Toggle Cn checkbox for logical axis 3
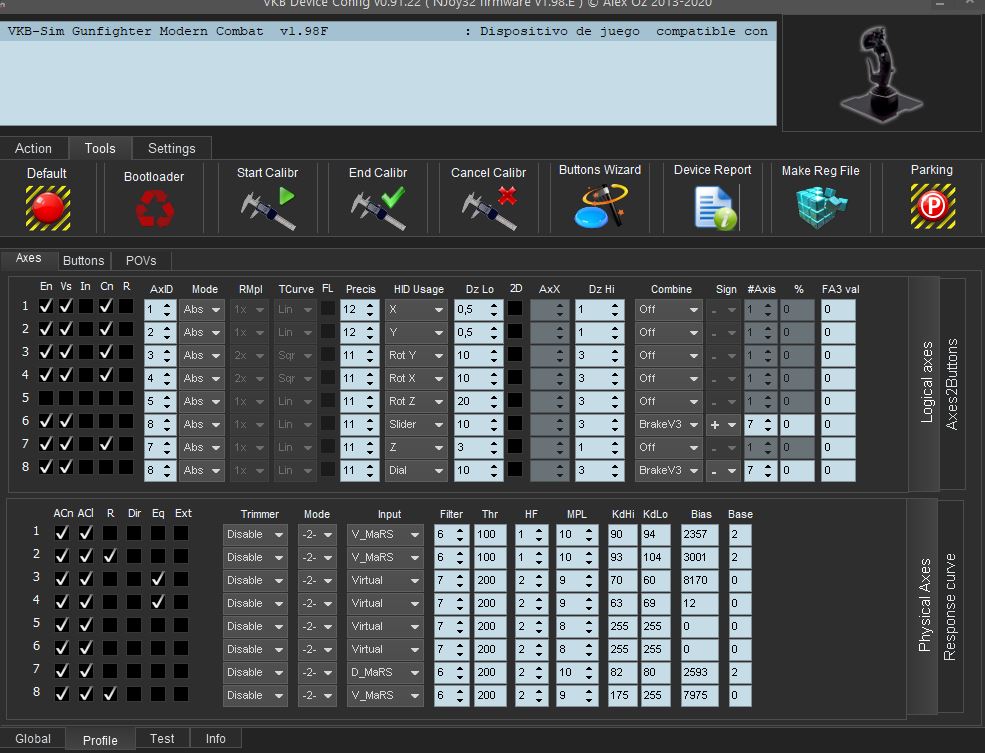This screenshot has height=753, width=985. point(106,352)
